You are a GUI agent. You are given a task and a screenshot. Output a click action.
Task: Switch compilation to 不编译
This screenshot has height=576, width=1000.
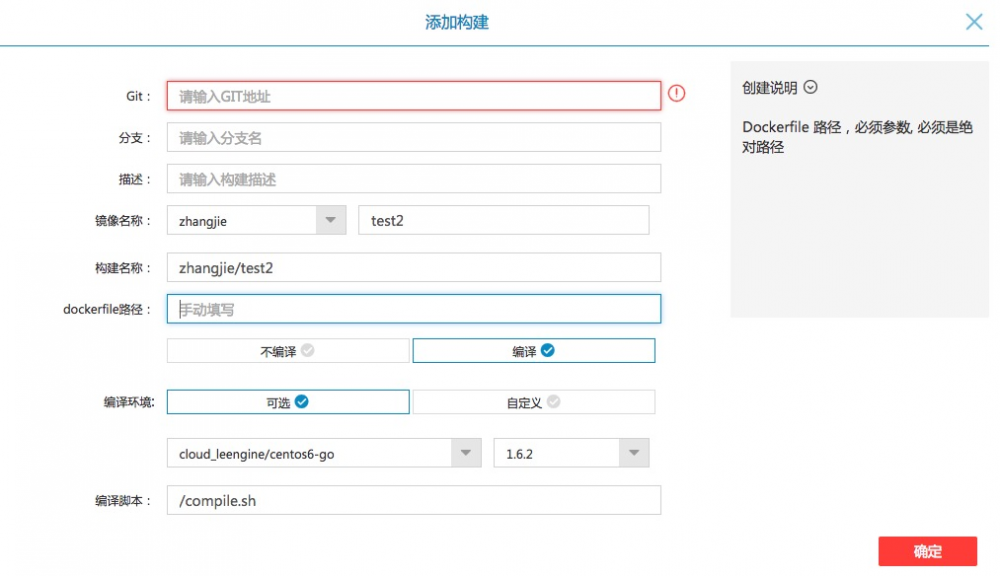(x=288, y=350)
